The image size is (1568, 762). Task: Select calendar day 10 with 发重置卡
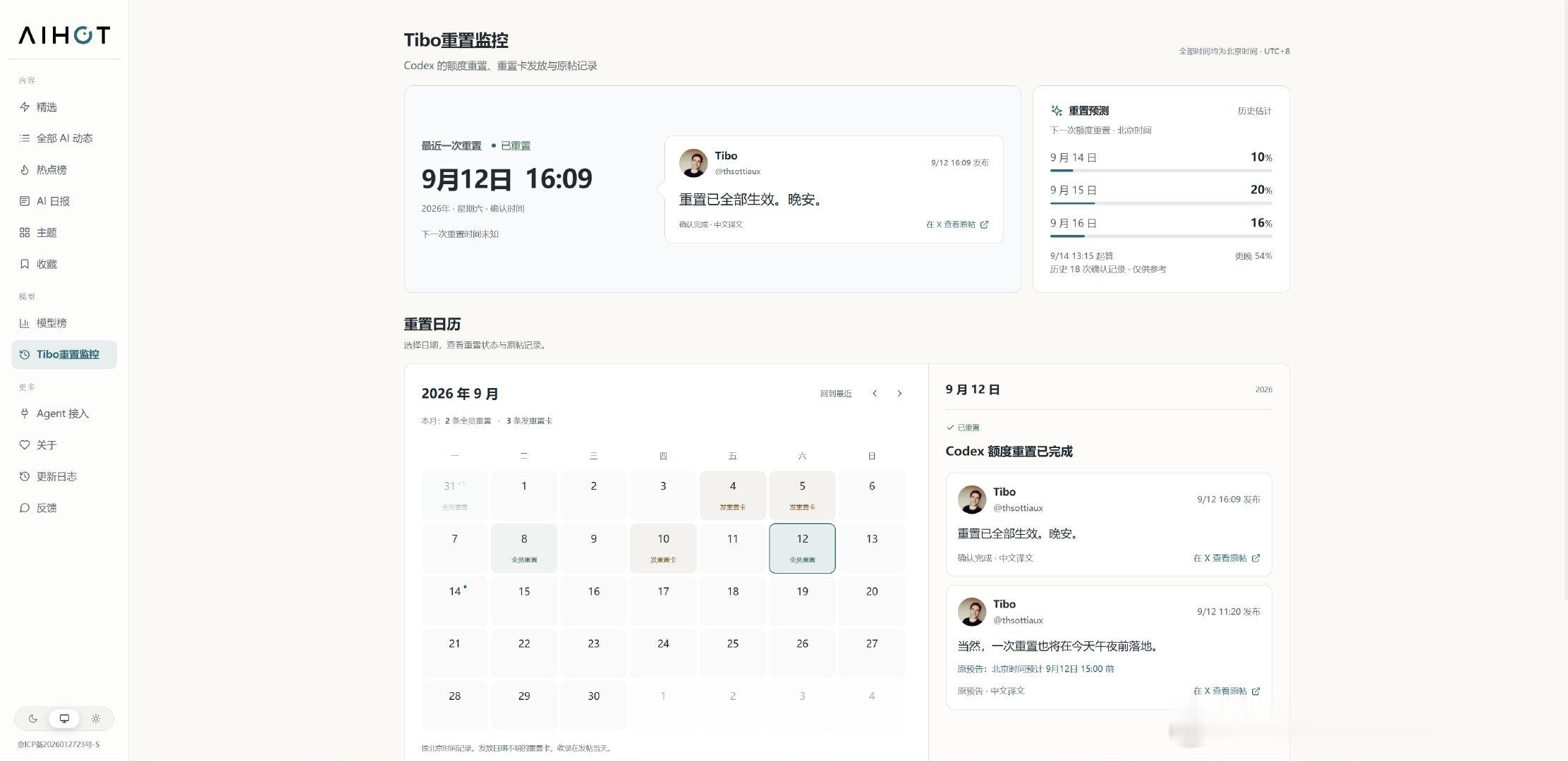coord(663,548)
